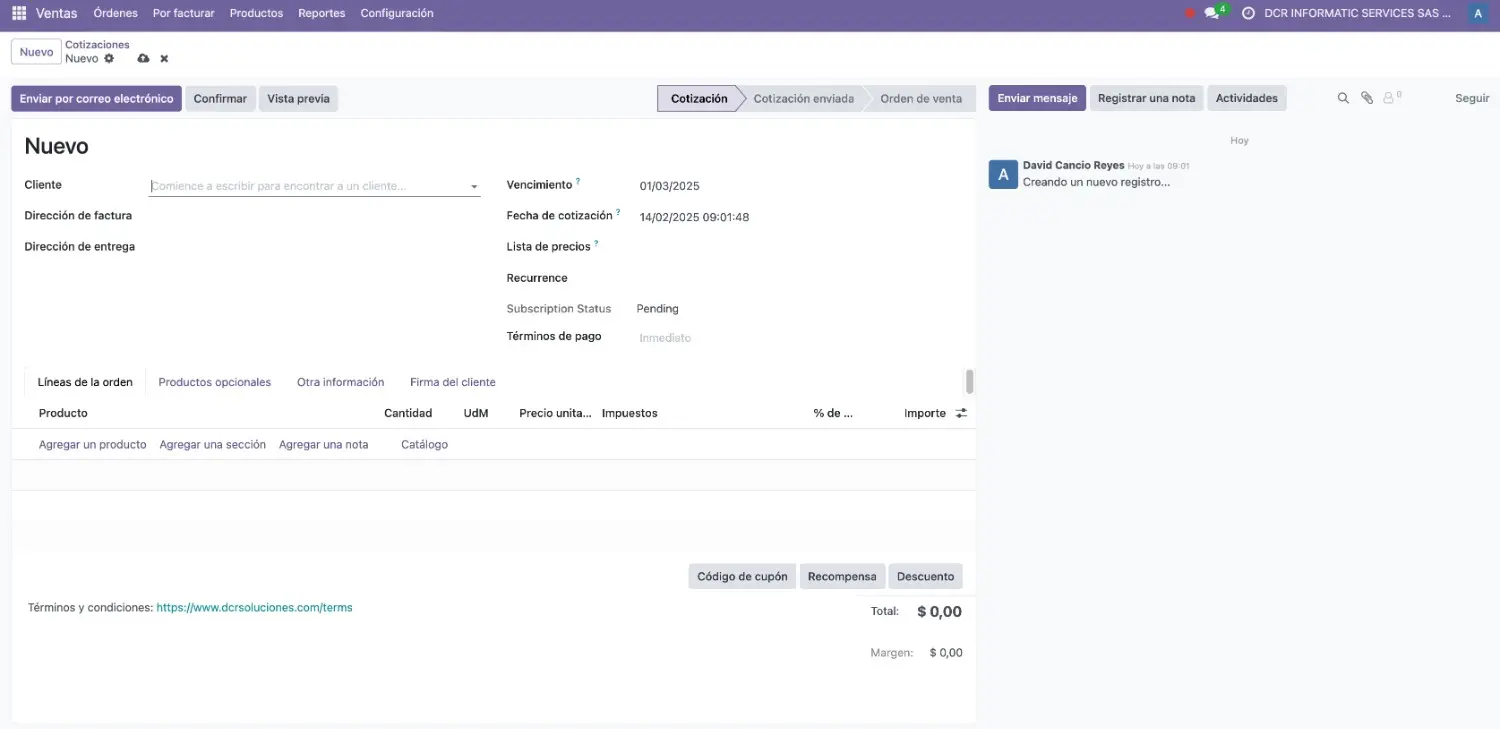Open the user avatar menu

(1477, 14)
